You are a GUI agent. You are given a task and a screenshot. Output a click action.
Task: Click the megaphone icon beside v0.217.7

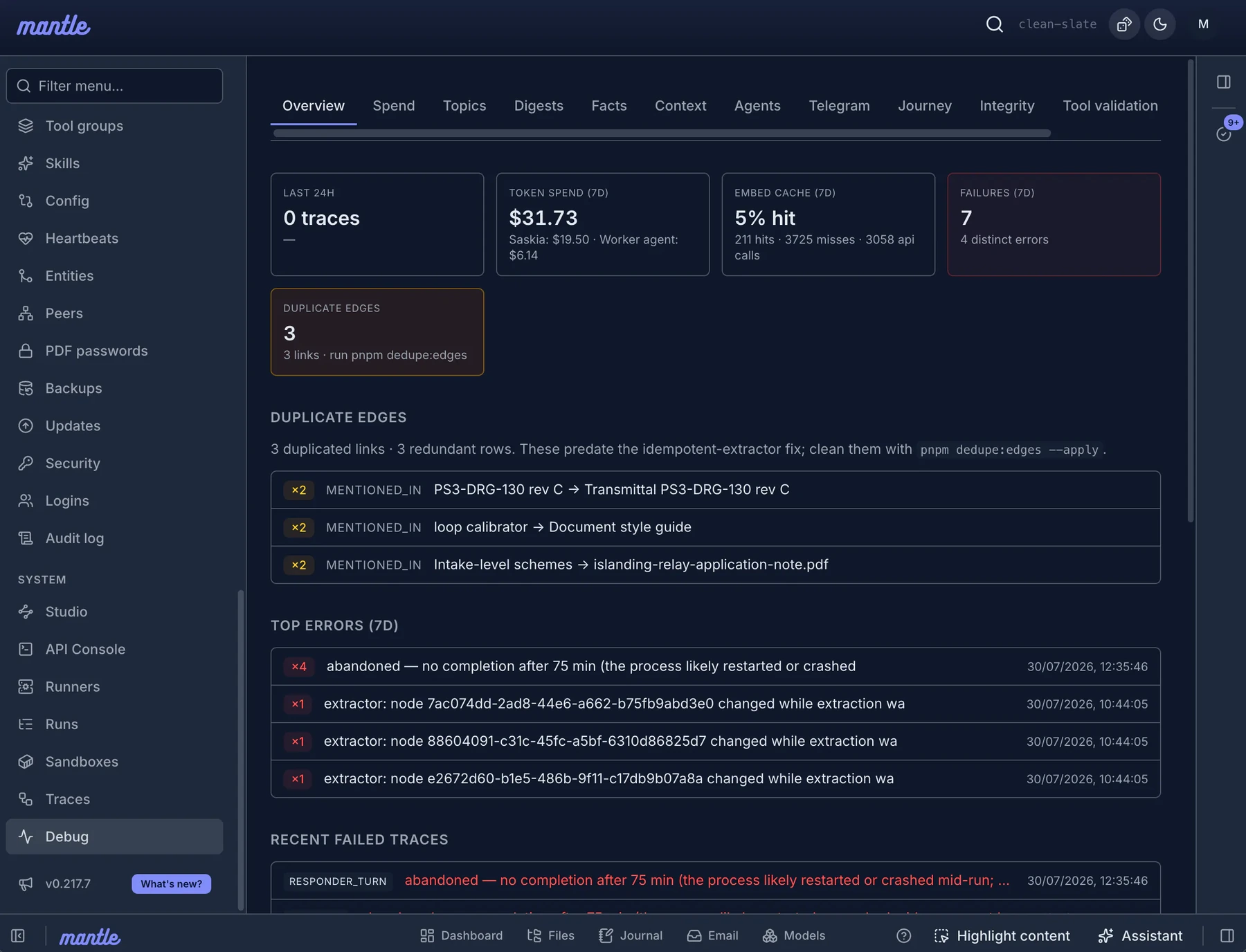coord(26,884)
